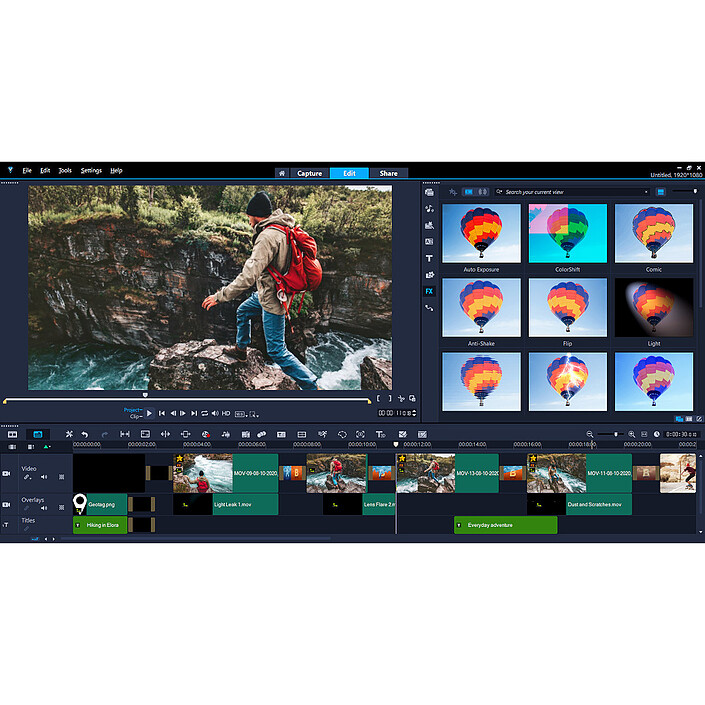Open the Edit menu
Screen dimensions: 705x705
point(45,171)
